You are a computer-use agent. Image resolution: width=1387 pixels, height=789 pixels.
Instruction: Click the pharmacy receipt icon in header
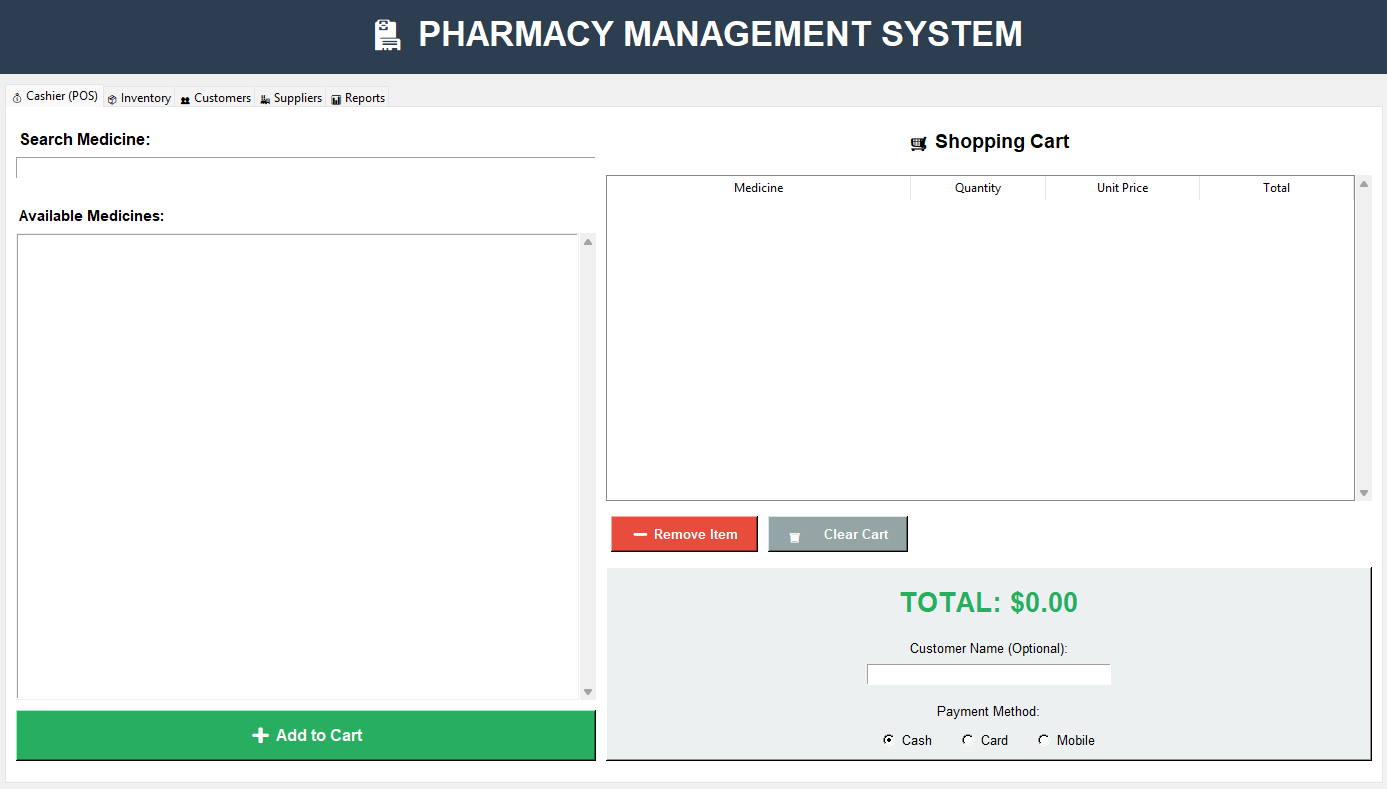click(387, 35)
